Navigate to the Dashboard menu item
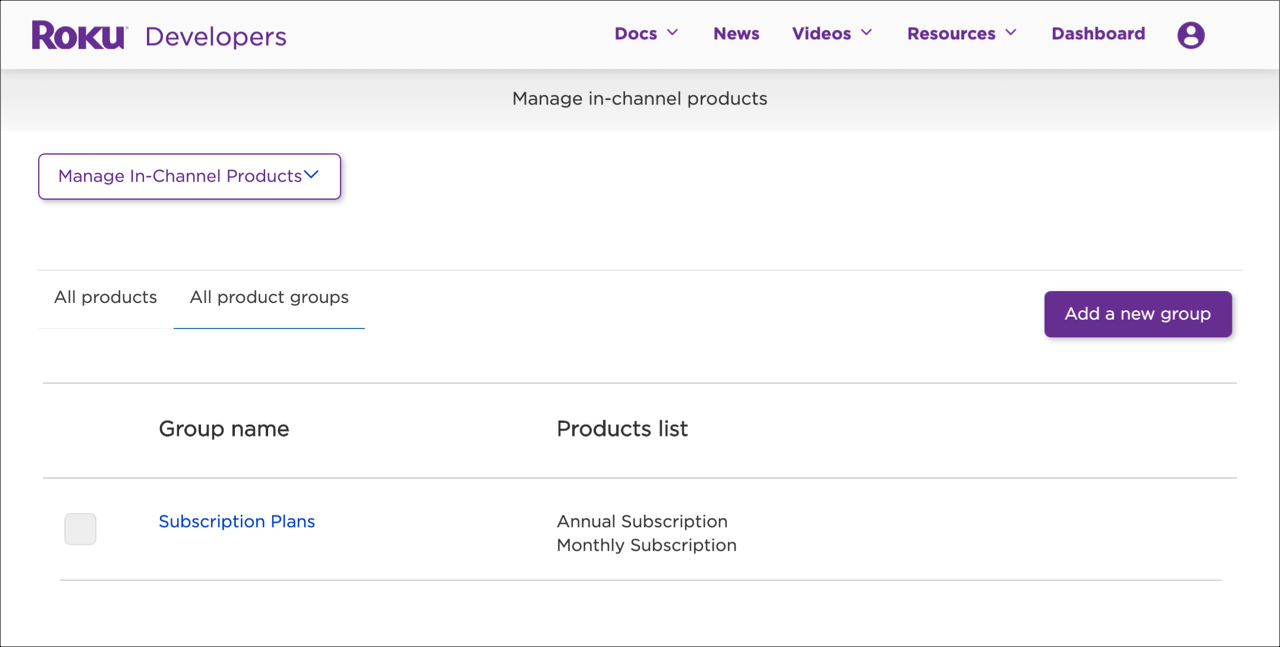The height and width of the screenshot is (647, 1280). tap(1098, 33)
